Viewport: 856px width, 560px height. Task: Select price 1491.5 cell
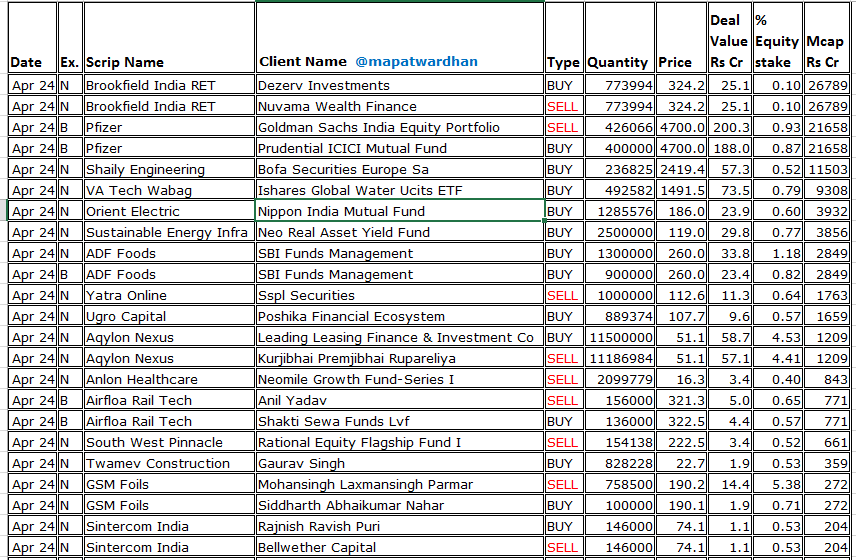coord(681,190)
